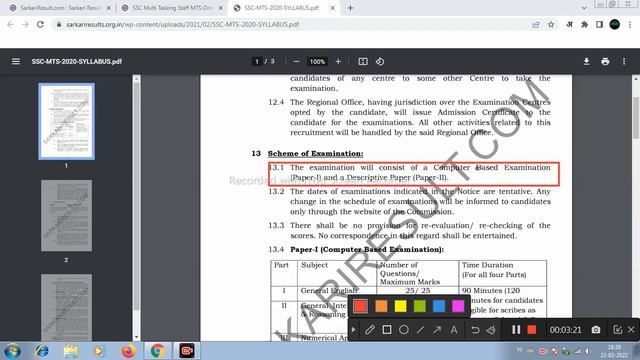The width and height of the screenshot is (640, 360).
Task: Take a screenshot with camera icon
Action: pyautogui.click(x=596, y=330)
